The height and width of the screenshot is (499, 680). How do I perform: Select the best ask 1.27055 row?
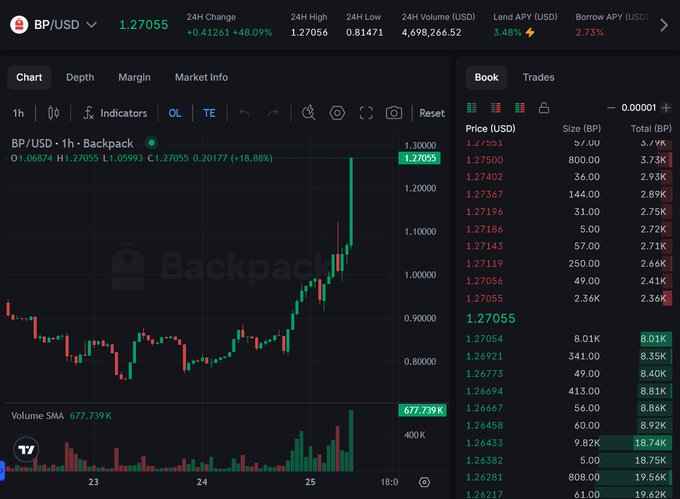point(569,298)
